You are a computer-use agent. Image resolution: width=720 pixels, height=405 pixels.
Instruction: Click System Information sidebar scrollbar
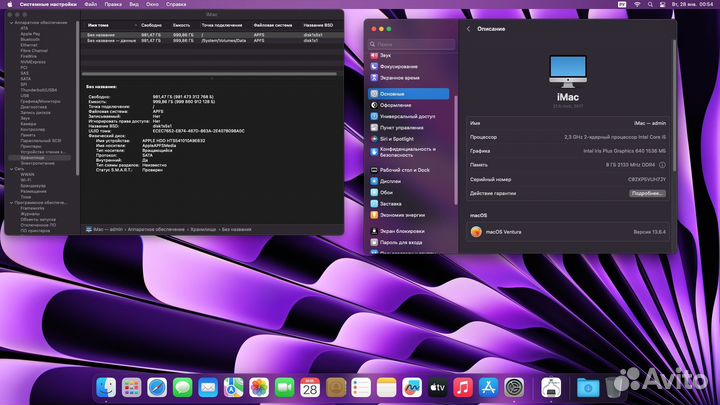pos(78,99)
